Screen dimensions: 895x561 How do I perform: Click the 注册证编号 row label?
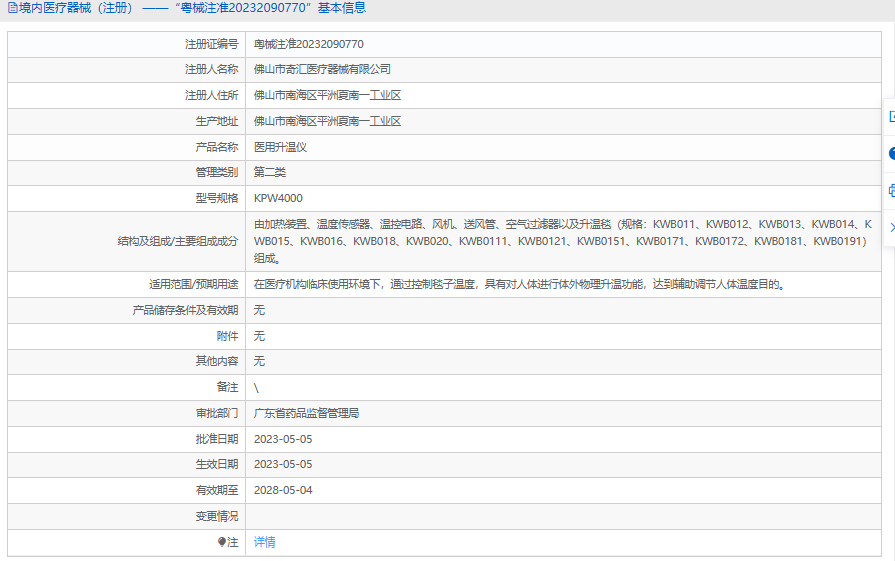coord(211,44)
